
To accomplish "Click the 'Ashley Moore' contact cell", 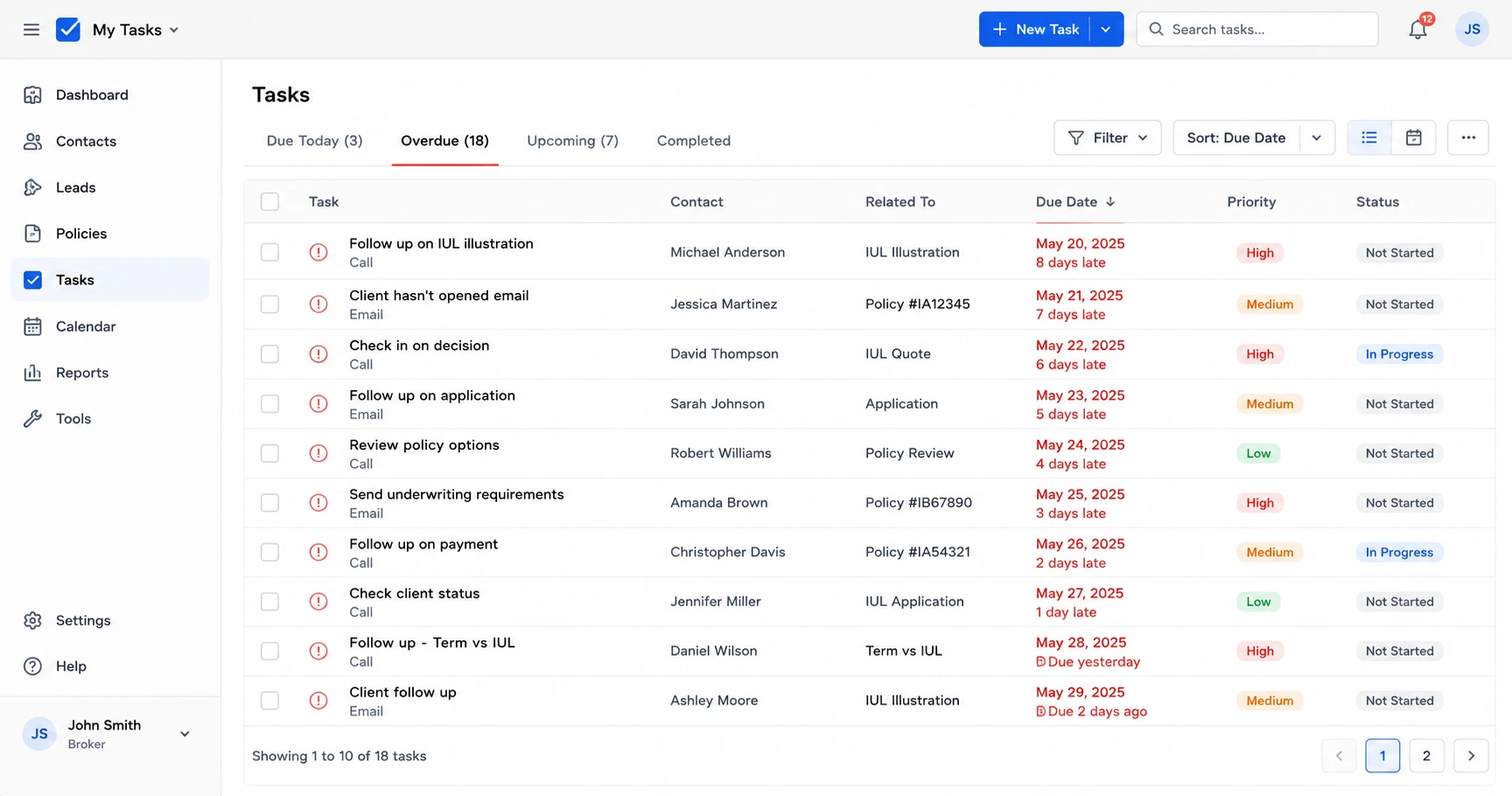I will (714, 701).
